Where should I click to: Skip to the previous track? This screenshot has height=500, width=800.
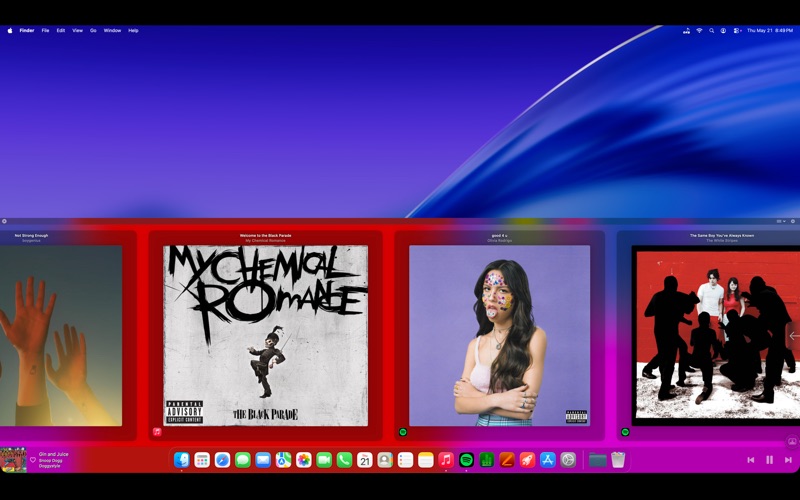click(751, 460)
